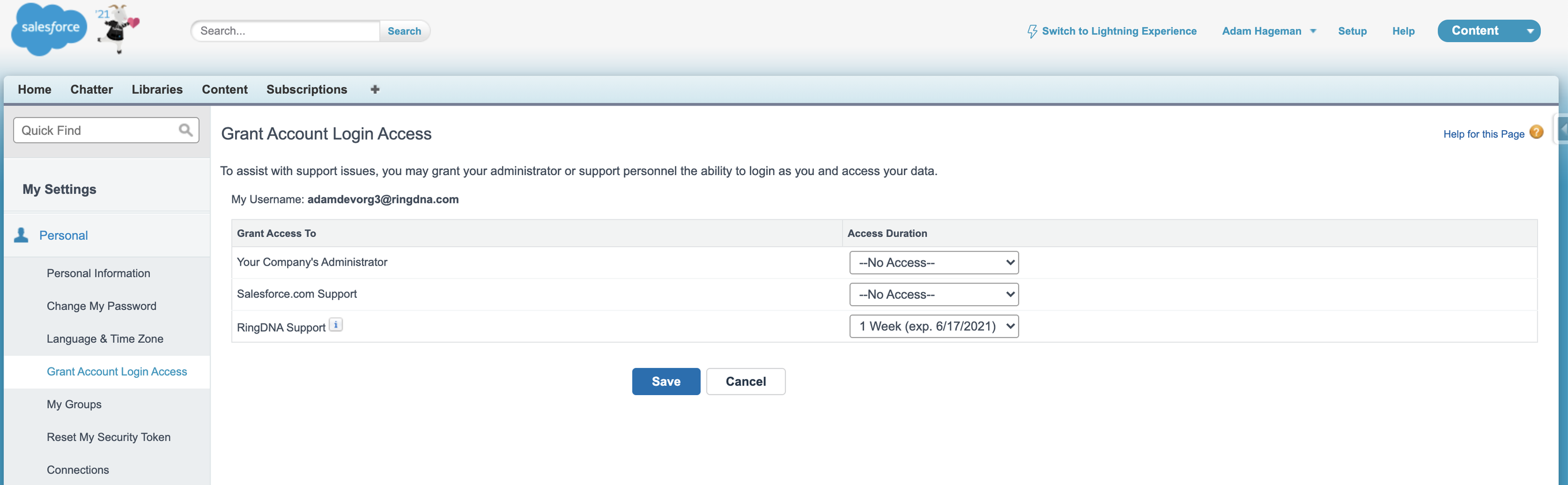Open RingDNA Support access duration dropdown
Viewport: 1568px width, 485px height.
pos(933,326)
